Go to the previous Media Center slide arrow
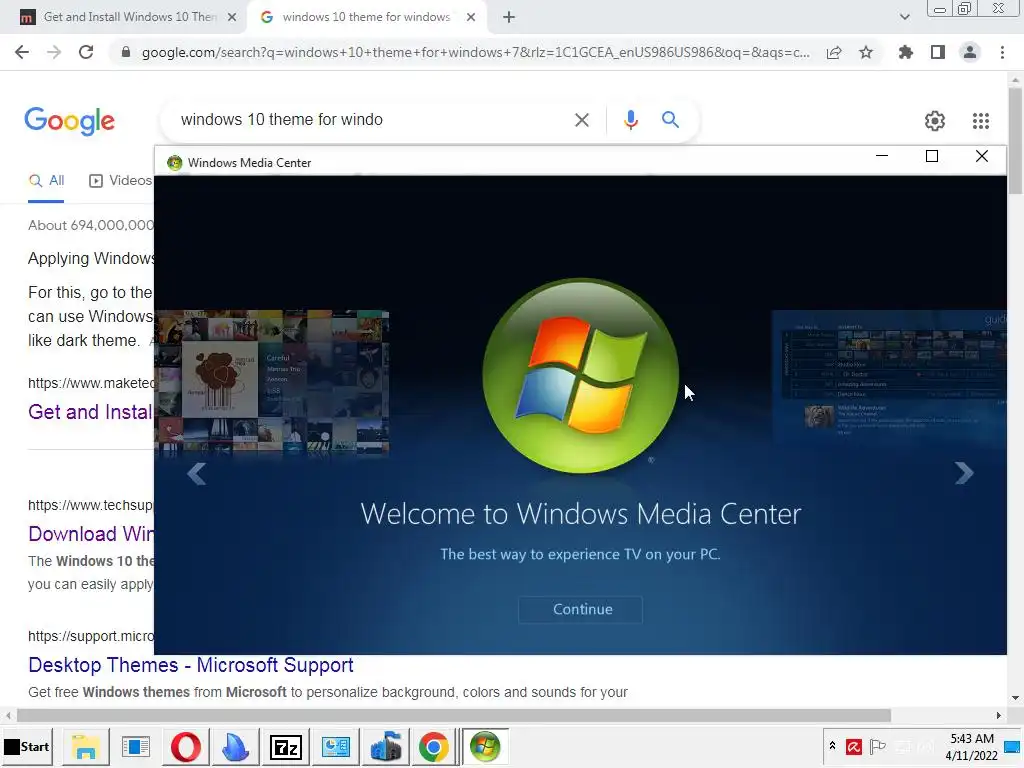The image size is (1024, 768). [197, 473]
